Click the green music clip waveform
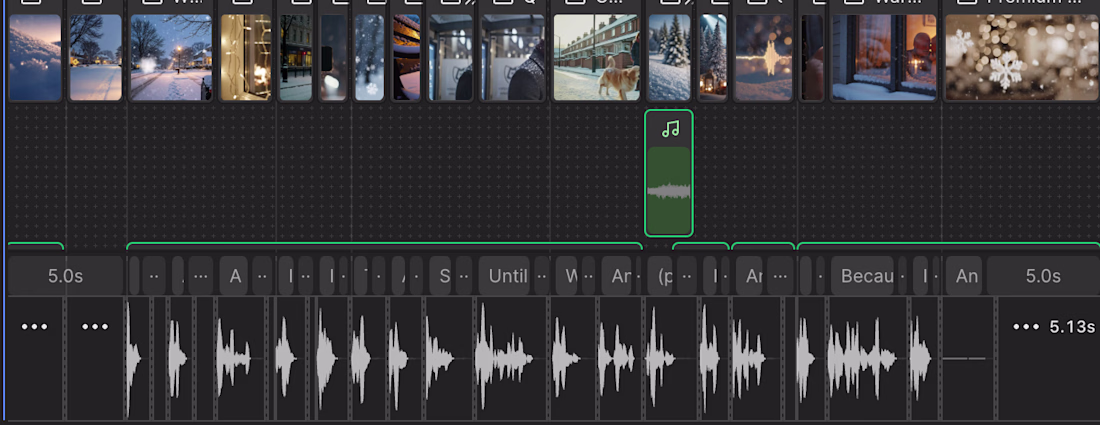 tap(669, 191)
